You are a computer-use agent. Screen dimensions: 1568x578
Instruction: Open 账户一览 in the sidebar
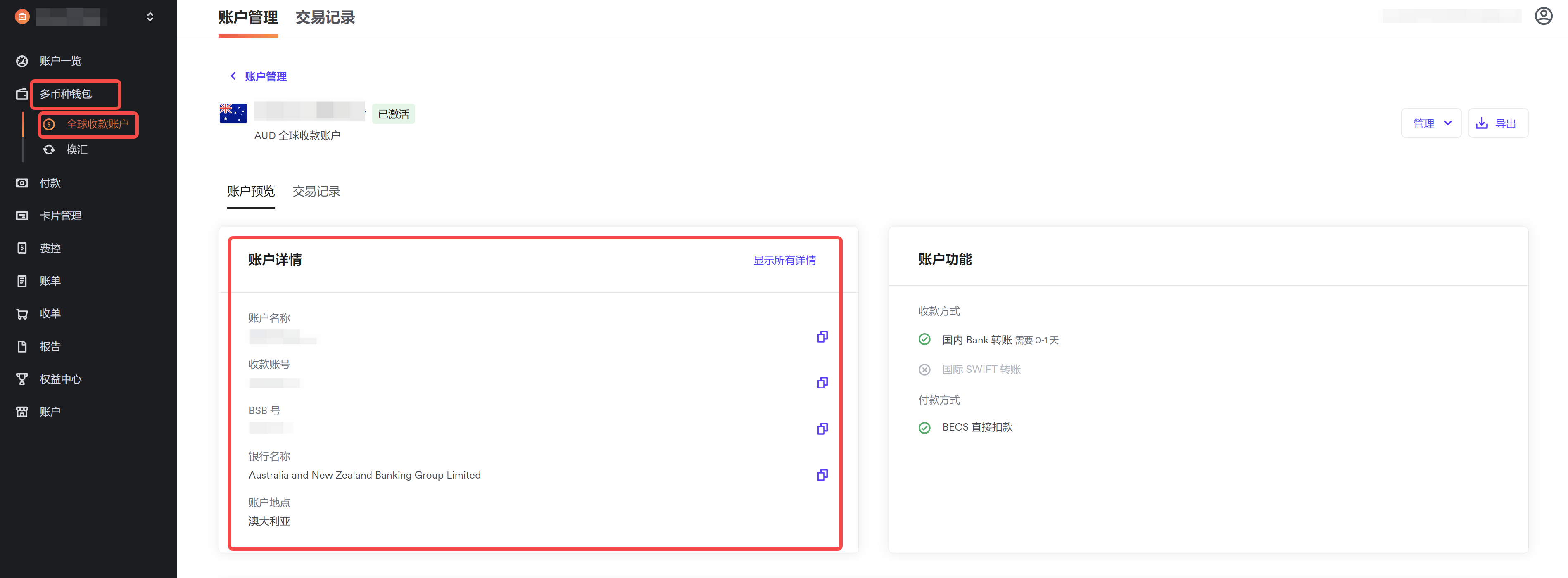(x=60, y=61)
